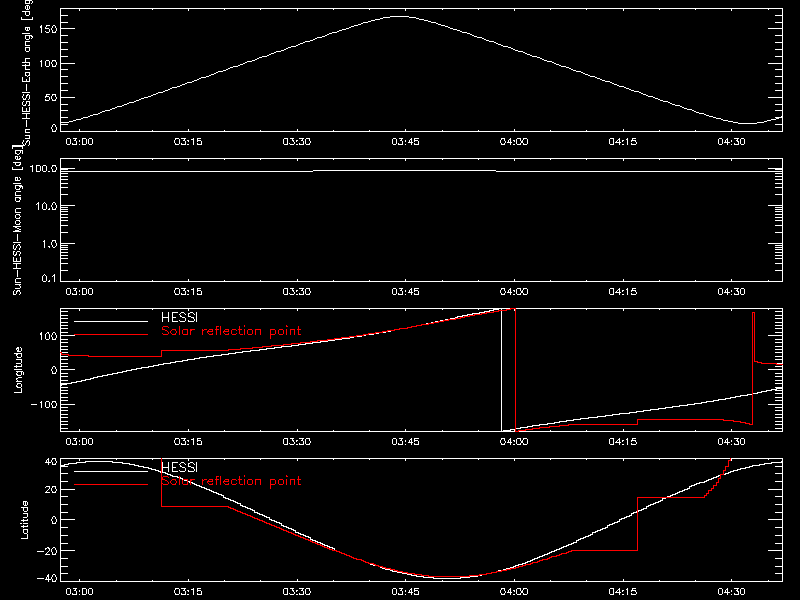
Task: Select the 150 tick label on Earth angle plot
Action: pyautogui.click(x=48, y=29)
